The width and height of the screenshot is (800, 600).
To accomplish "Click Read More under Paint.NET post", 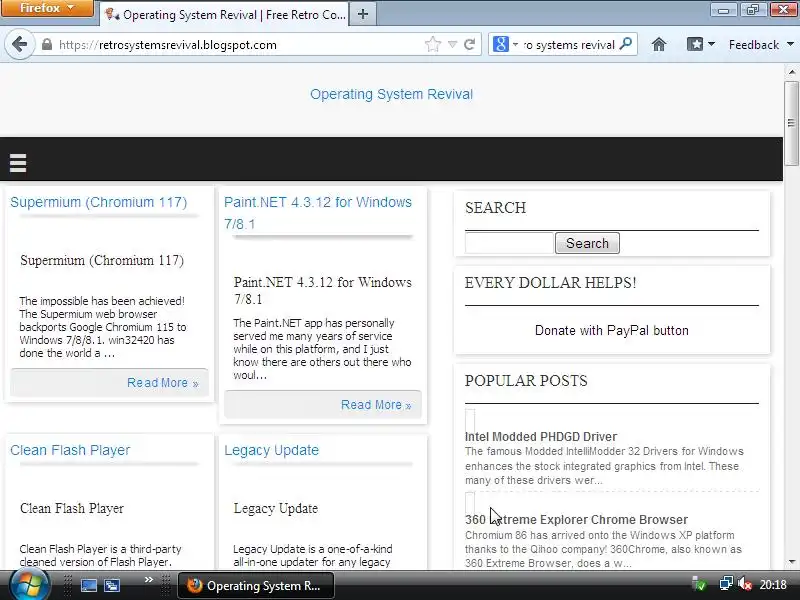I will pyautogui.click(x=376, y=405).
